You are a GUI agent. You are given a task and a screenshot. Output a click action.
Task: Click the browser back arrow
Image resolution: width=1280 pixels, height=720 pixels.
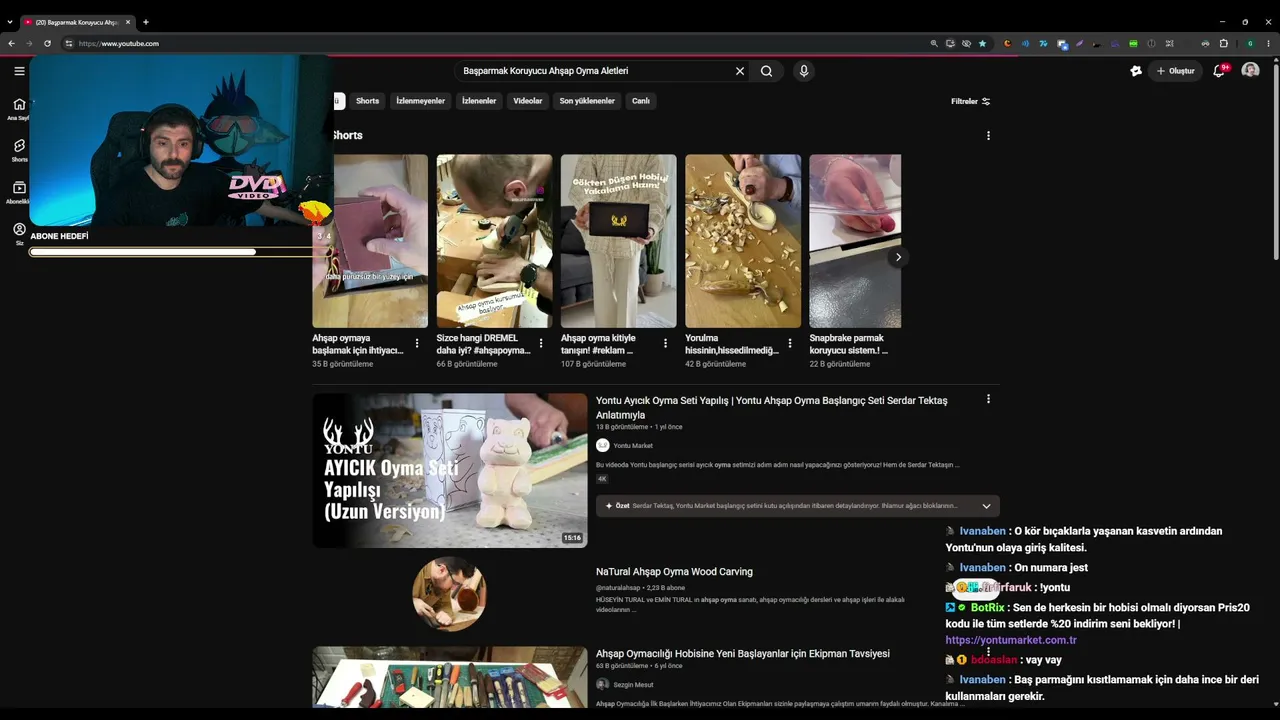tap(11, 44)
